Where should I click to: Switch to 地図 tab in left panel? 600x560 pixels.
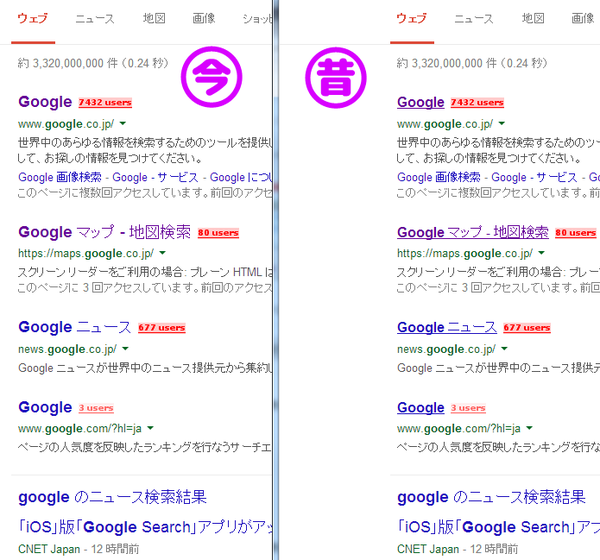(154, 18)
